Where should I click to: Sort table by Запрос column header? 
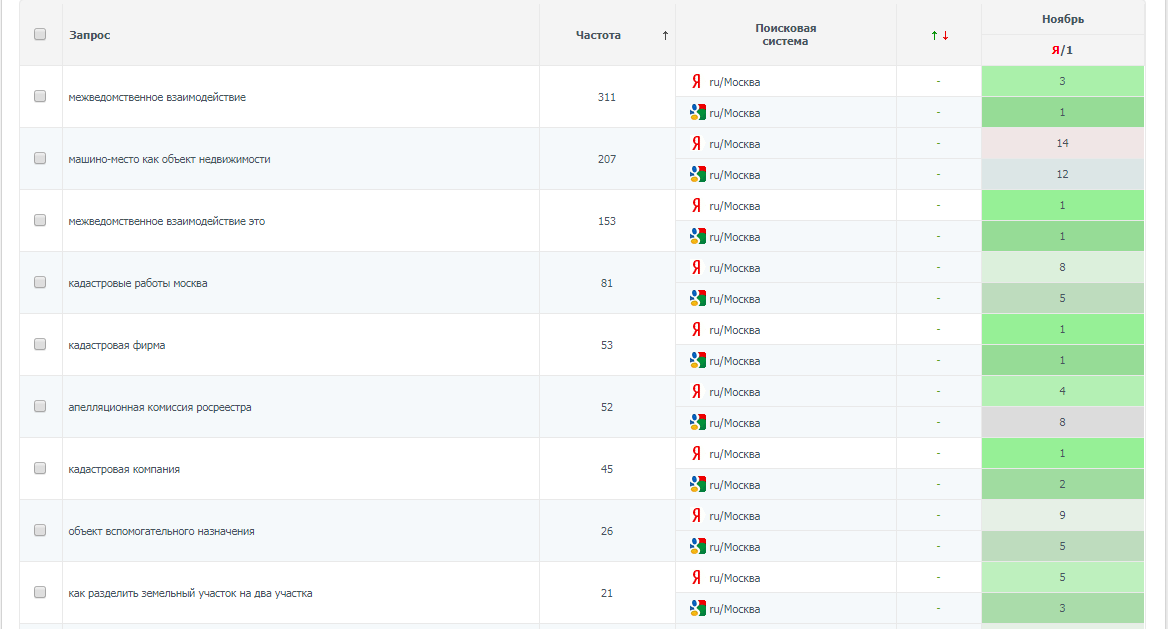[89, 35]
